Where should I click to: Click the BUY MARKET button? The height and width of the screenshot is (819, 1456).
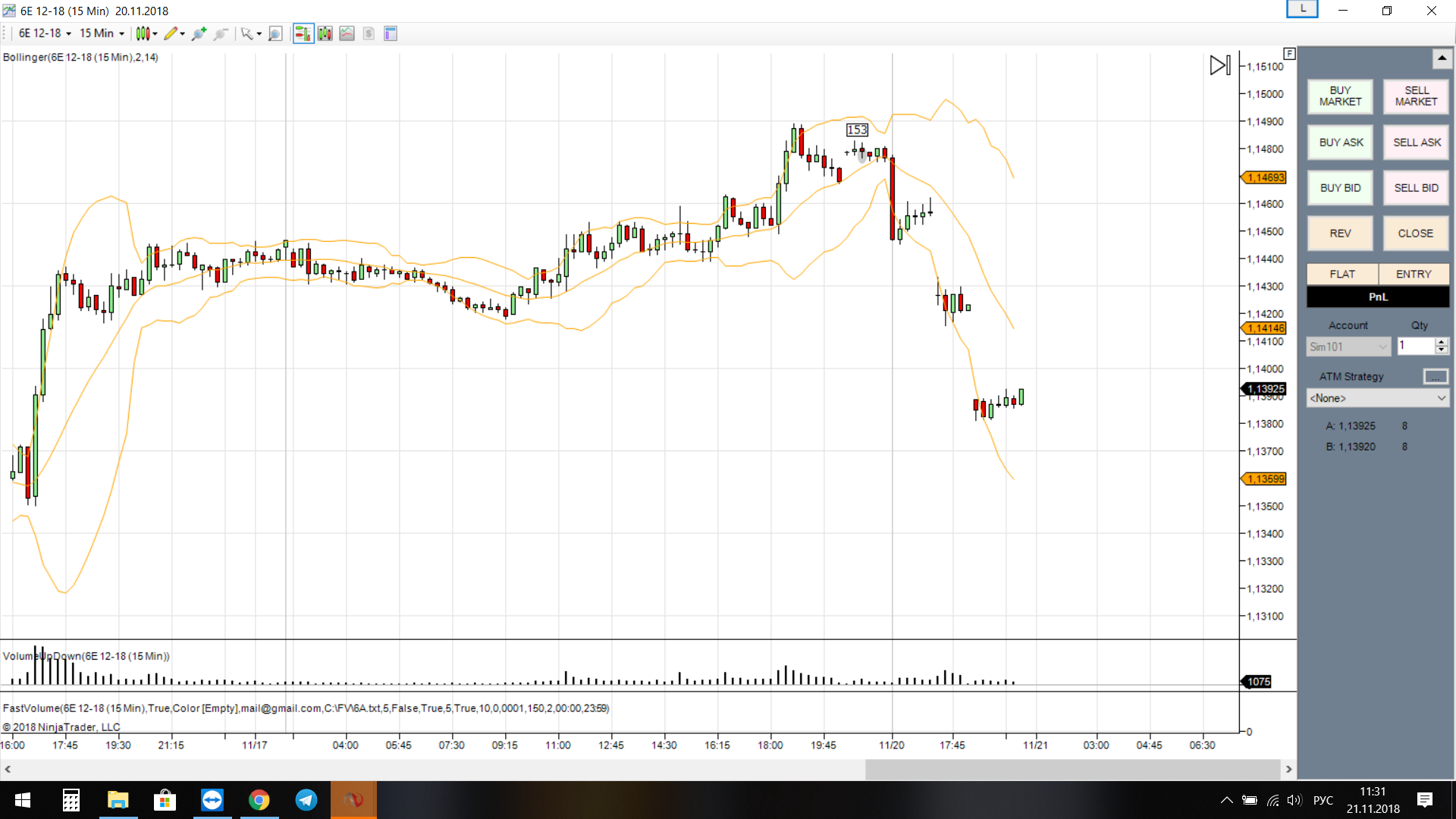coord(1340,96)
